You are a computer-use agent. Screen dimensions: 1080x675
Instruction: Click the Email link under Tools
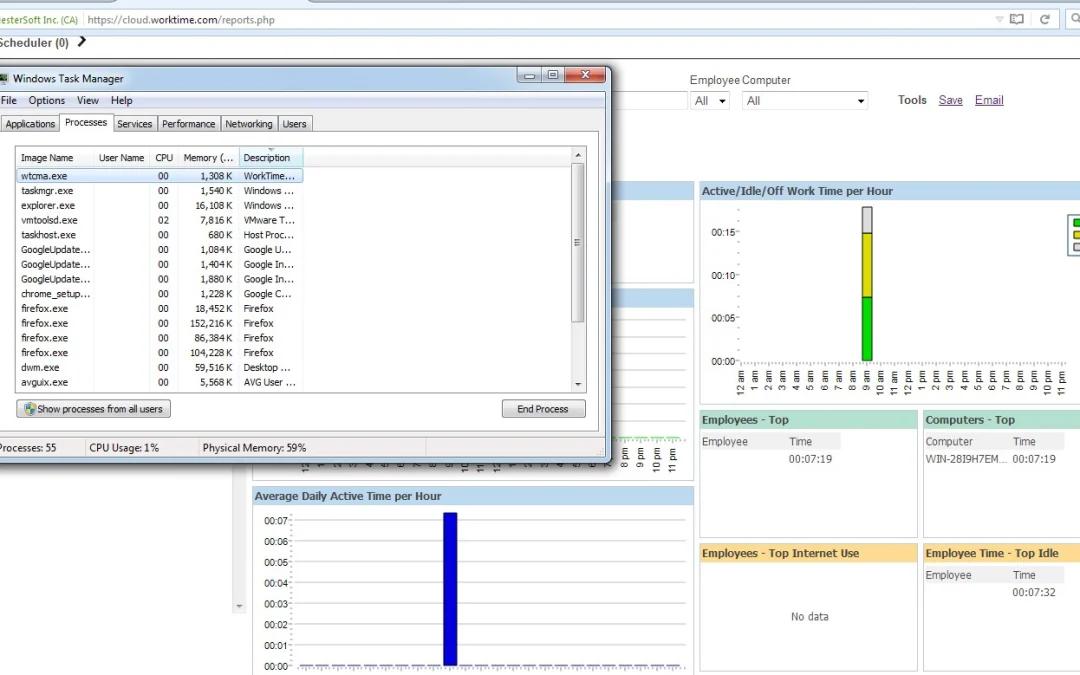(x=989, y=101)
